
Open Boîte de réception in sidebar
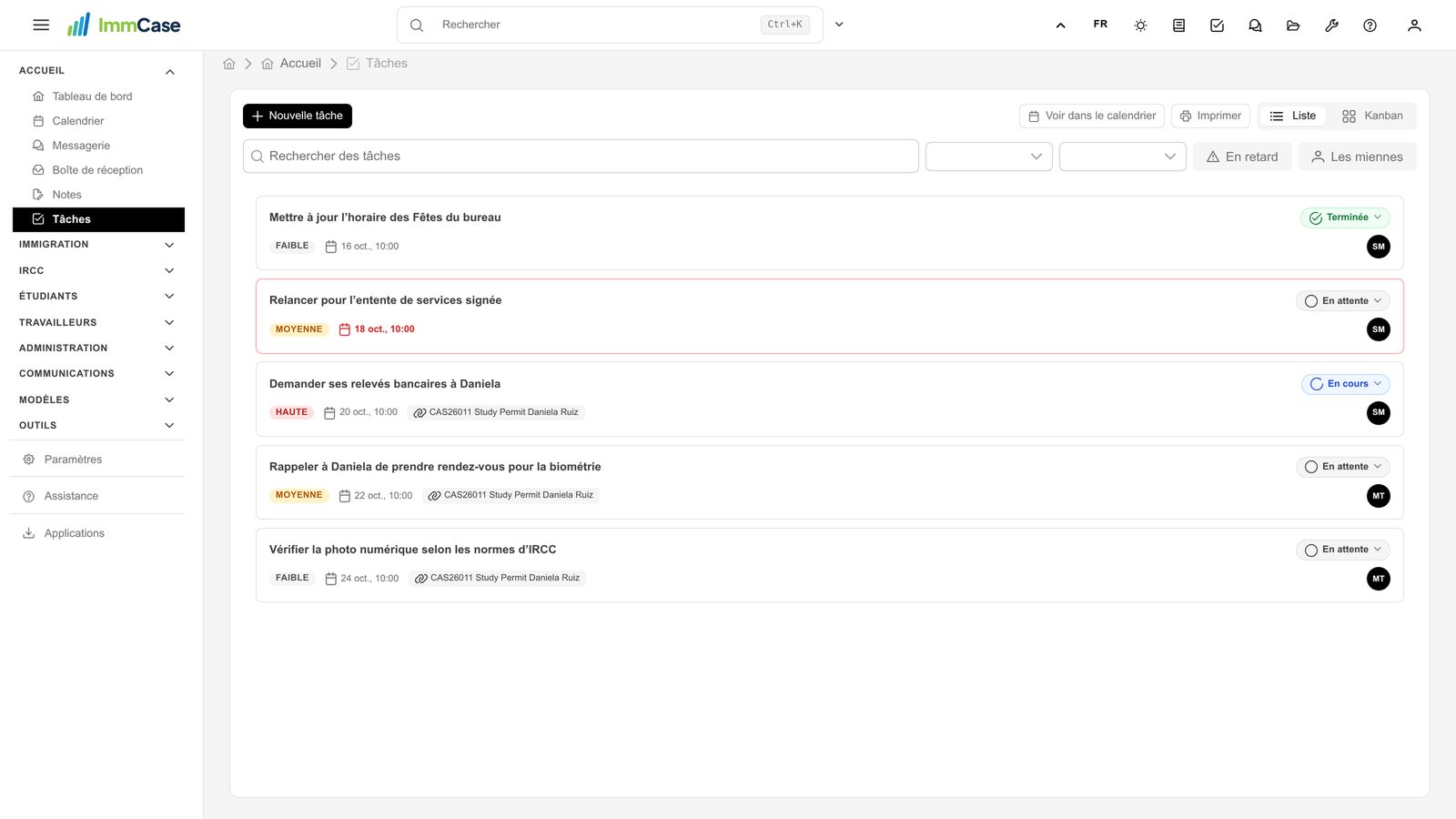tap(98, 170)
